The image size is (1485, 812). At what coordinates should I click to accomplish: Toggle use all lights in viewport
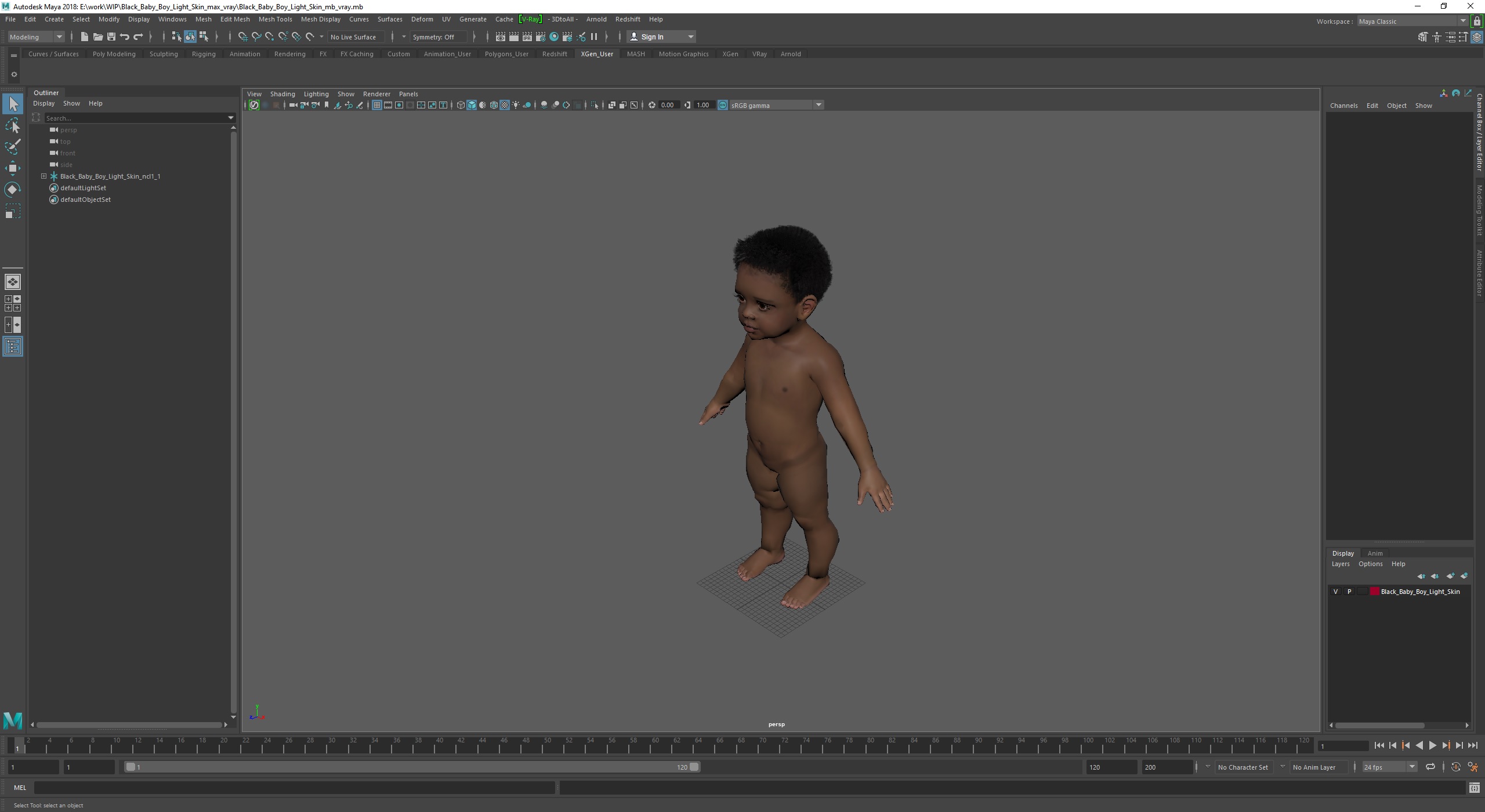[516, 105]
